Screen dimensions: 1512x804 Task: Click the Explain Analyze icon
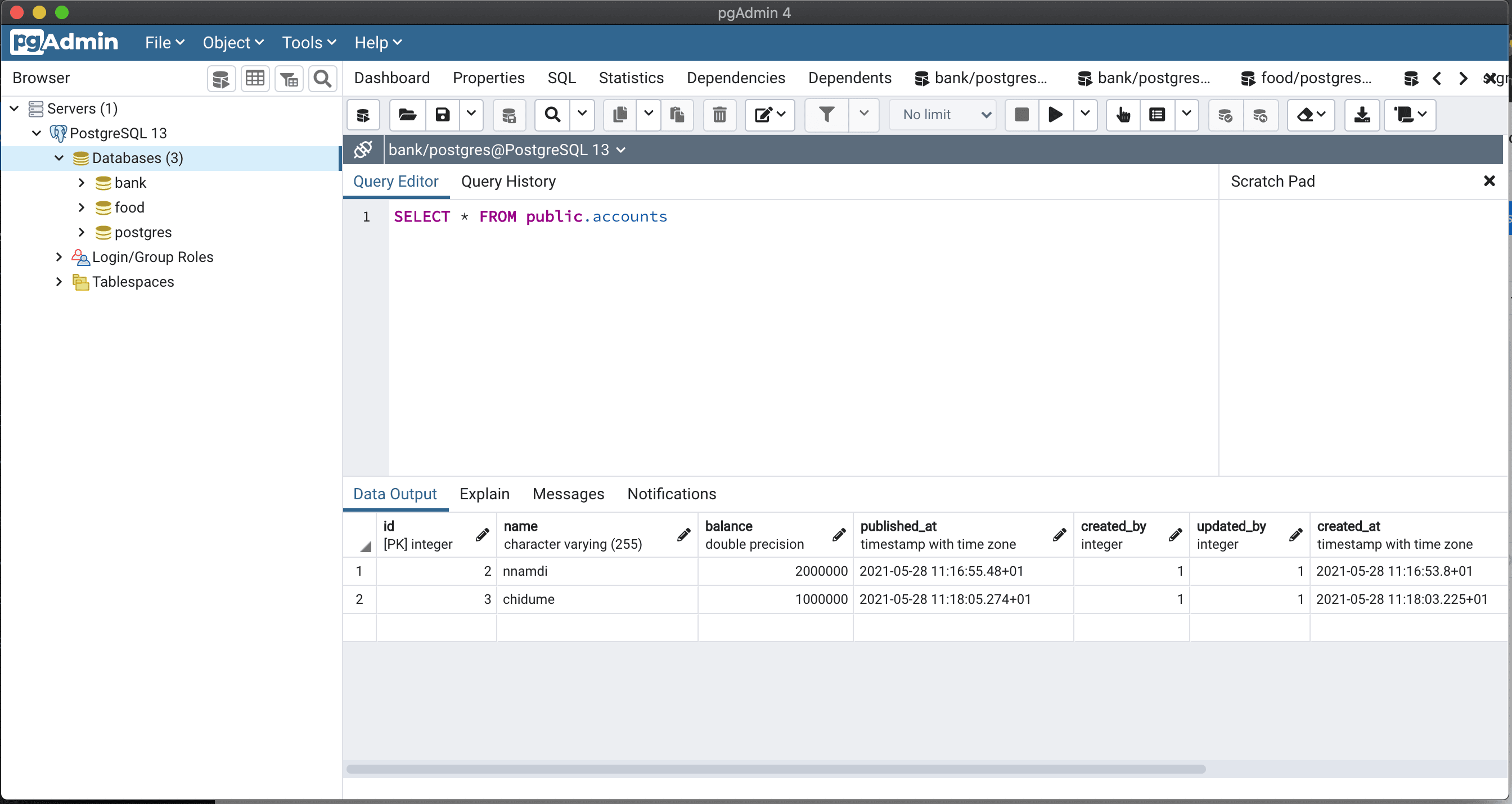pos(1157,115)
